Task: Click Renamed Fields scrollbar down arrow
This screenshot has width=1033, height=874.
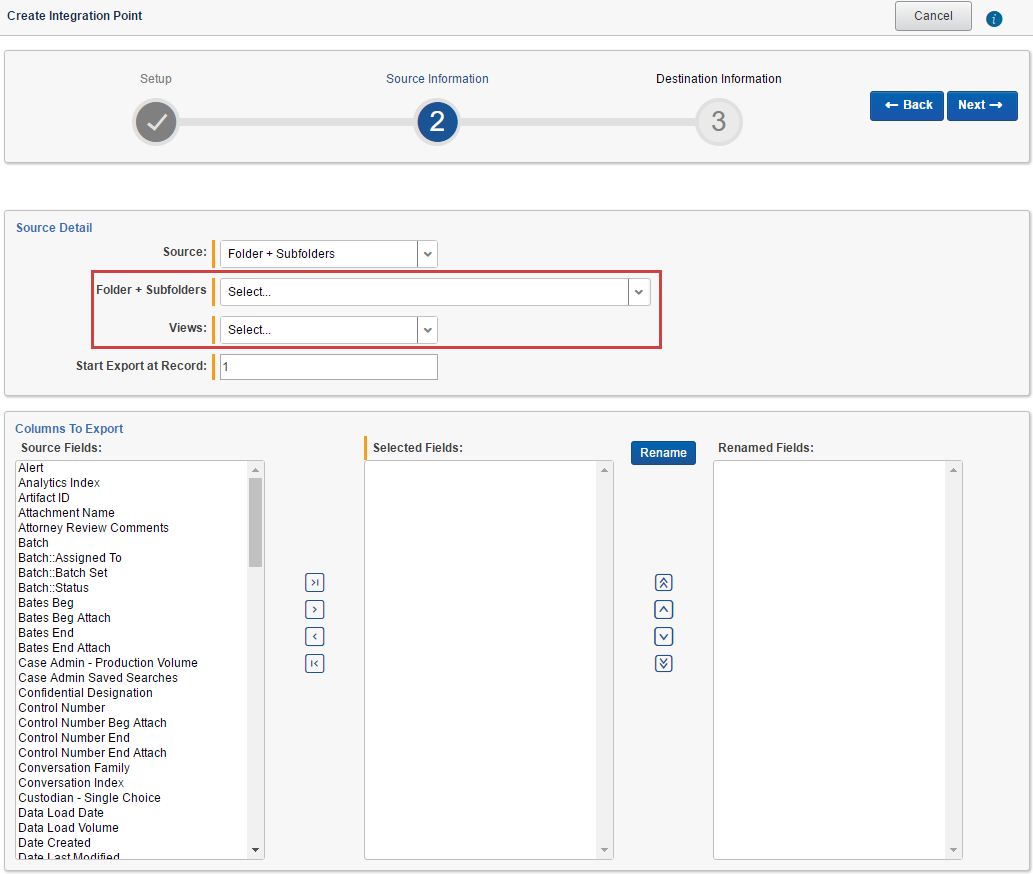Action: (x=953, y=850)
